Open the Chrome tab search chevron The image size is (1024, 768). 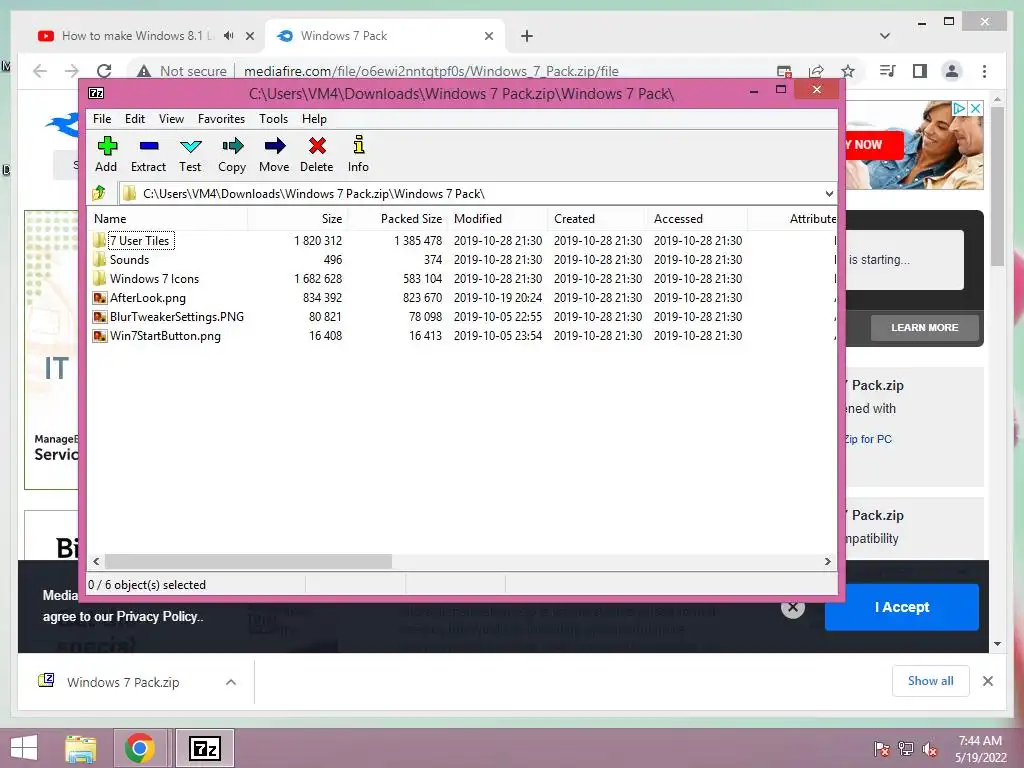click(885, 35)
